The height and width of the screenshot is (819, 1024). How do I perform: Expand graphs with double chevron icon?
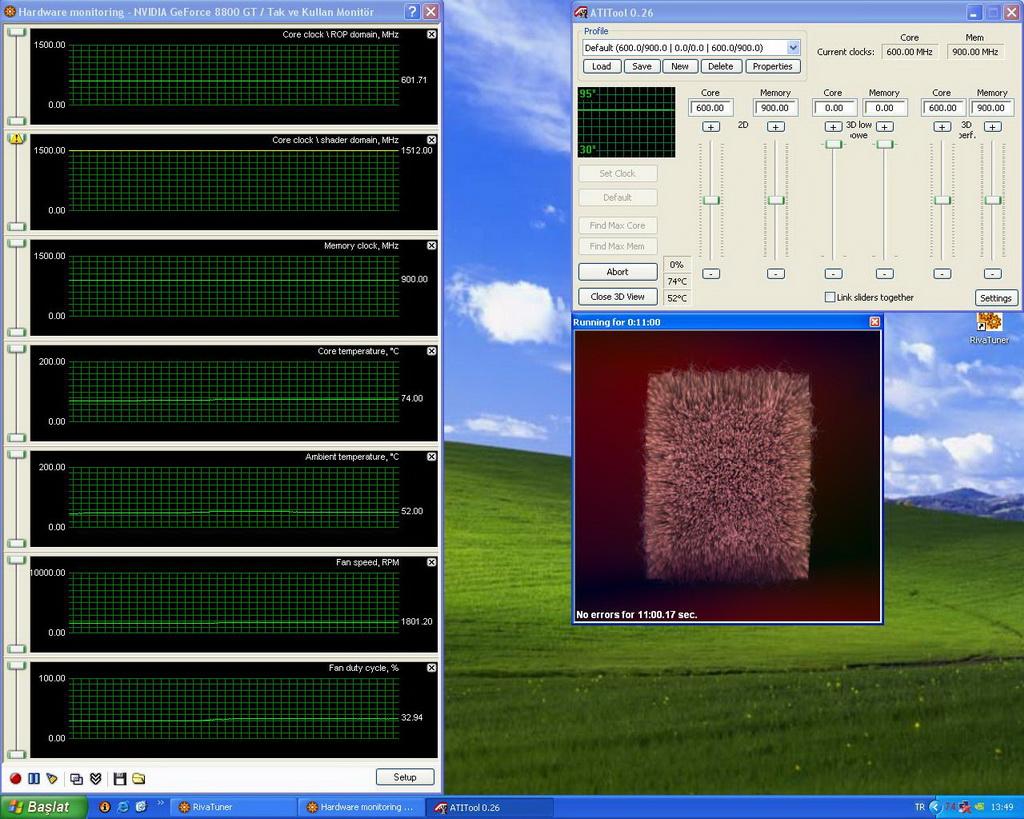pos(95,778)
